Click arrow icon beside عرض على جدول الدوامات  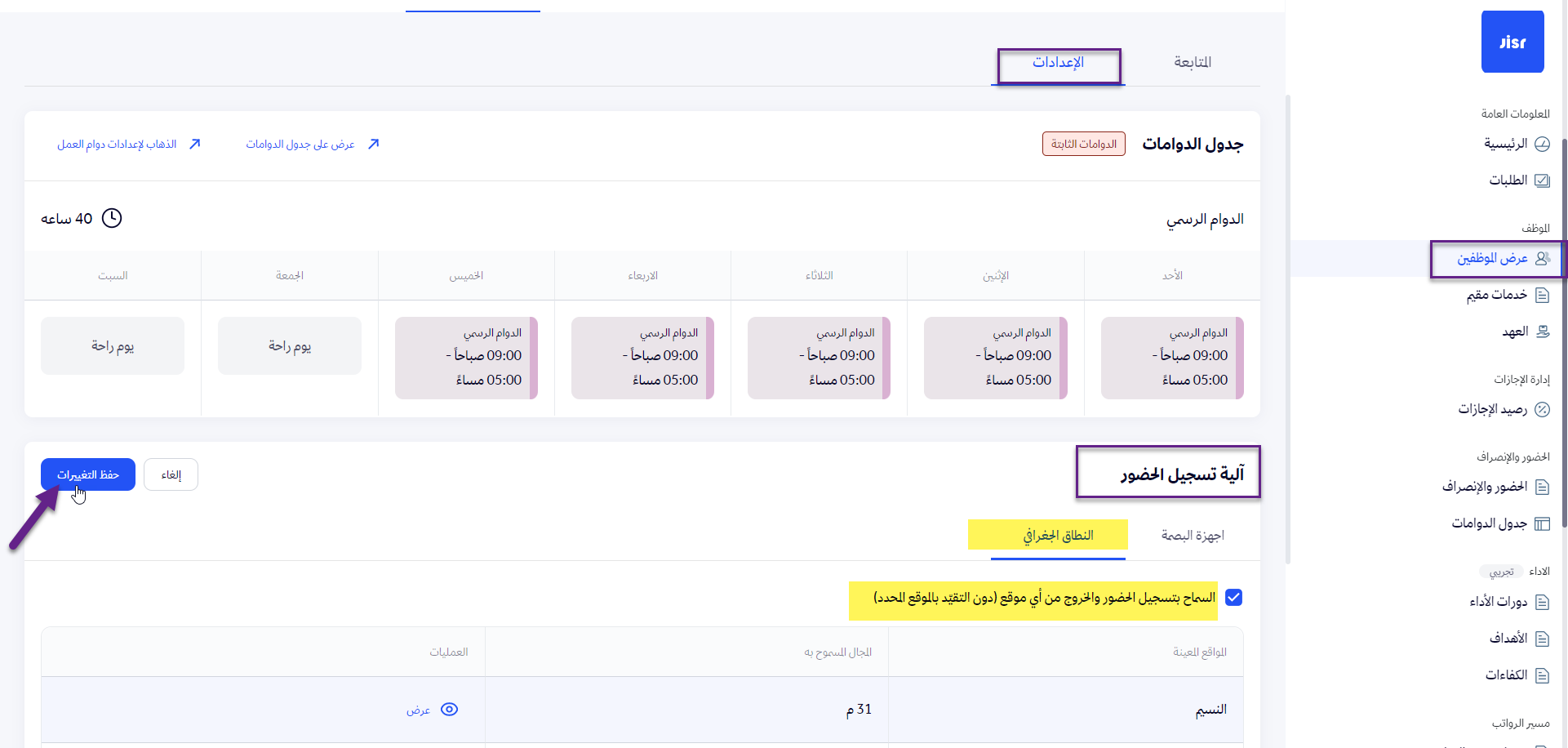(373, 145)
